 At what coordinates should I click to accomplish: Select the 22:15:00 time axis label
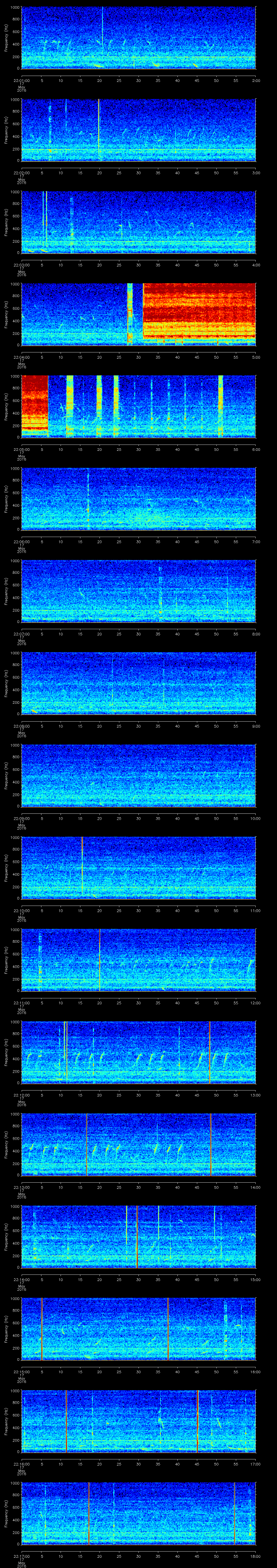point(21,1371)
